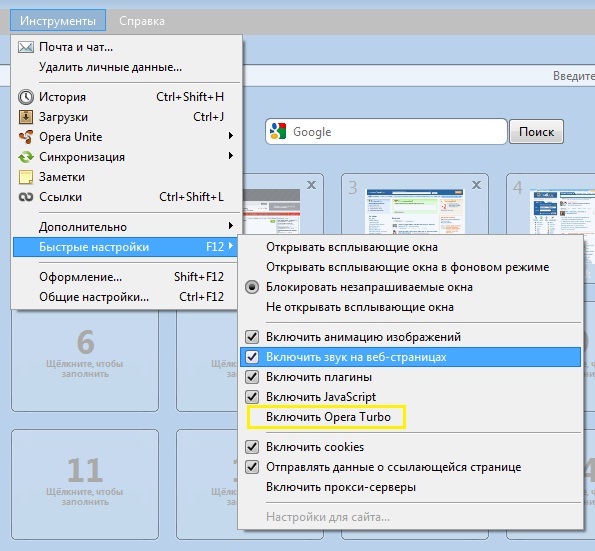This screenshot has width=595, height=551.
Task: Click the mail envelope icon beside Почта и чат
Action: [x=26, y=47]
